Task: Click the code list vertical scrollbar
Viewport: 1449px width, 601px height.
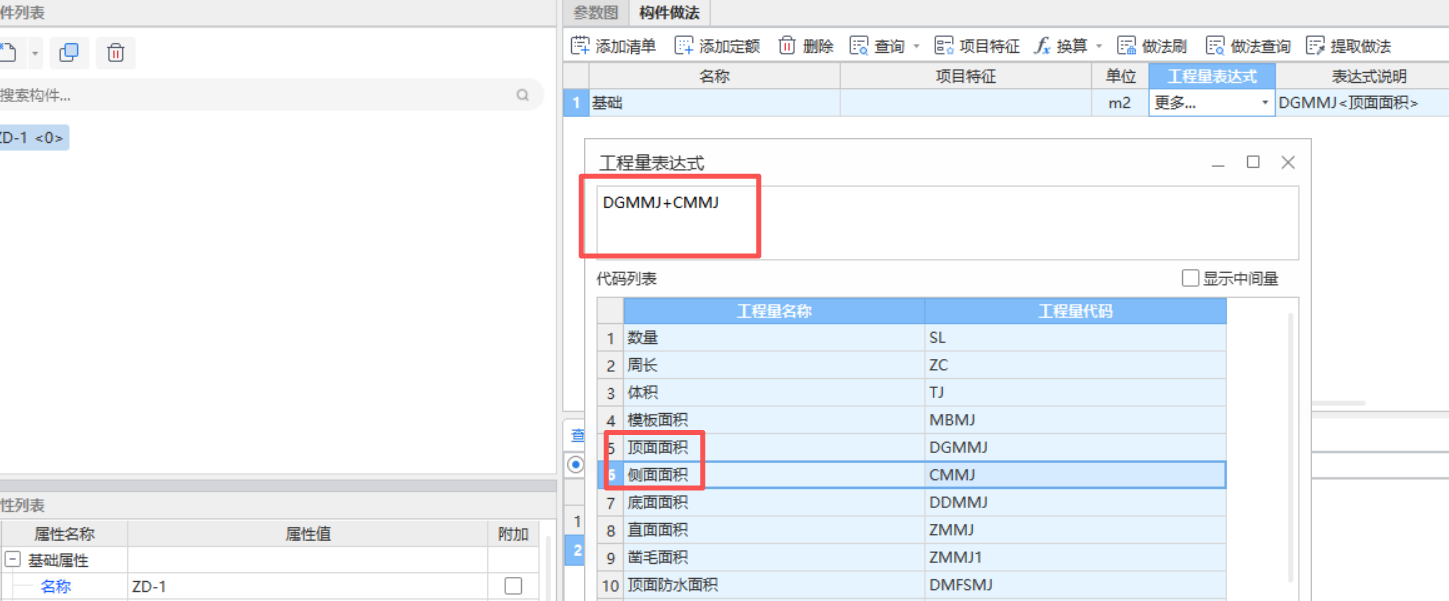Action: (x=1290, y=448)
